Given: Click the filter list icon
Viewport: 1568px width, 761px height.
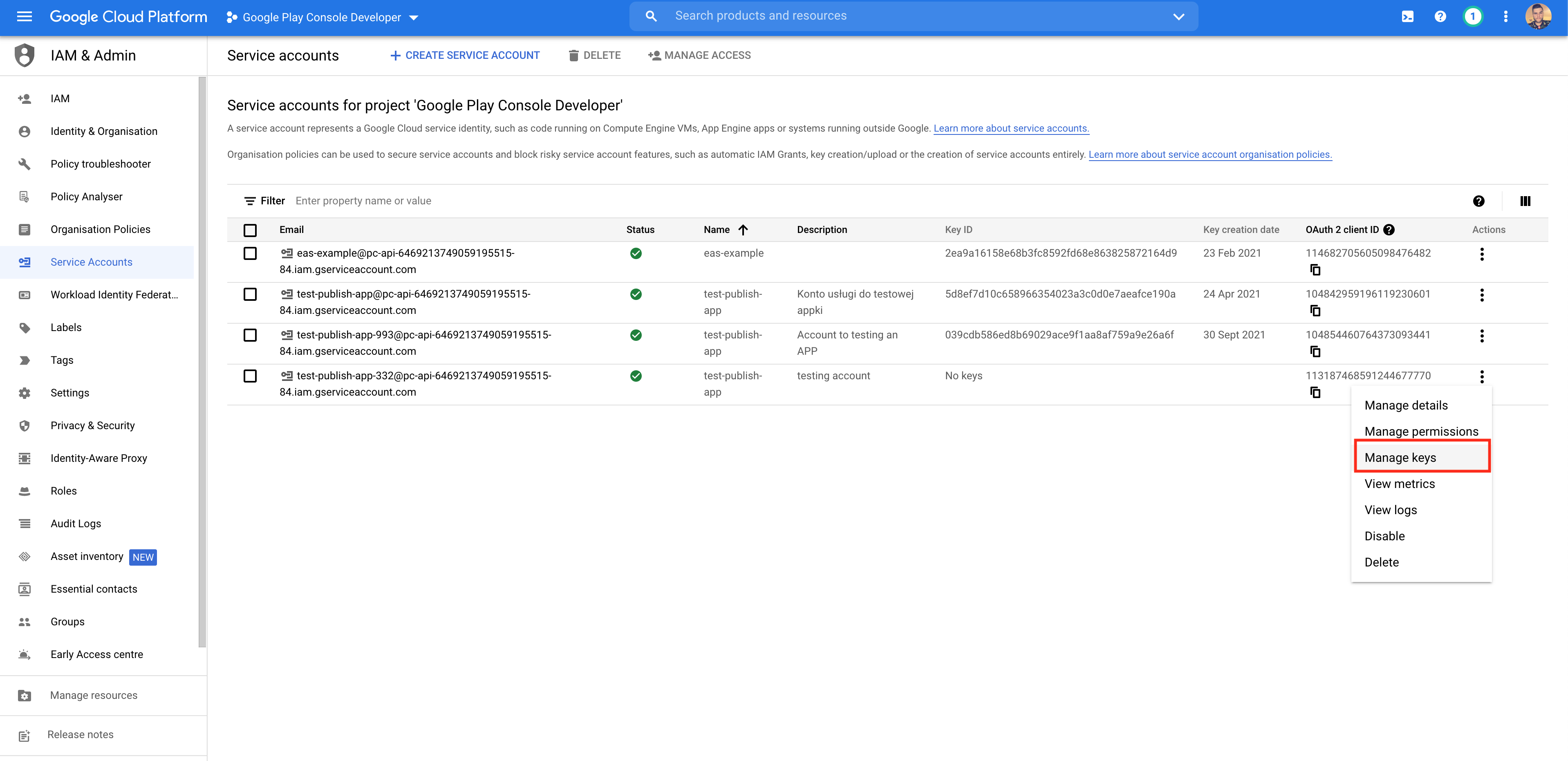Looking at the screenshot, I should (250, 201).
